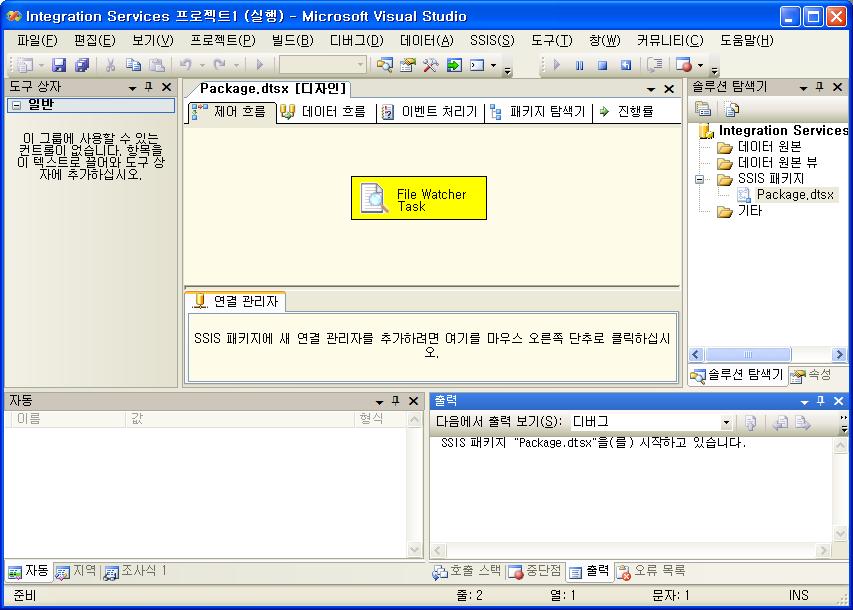Open the empty solution configuration combo box
This screenshot has width=853, height=610.
(x=323, y=65)
